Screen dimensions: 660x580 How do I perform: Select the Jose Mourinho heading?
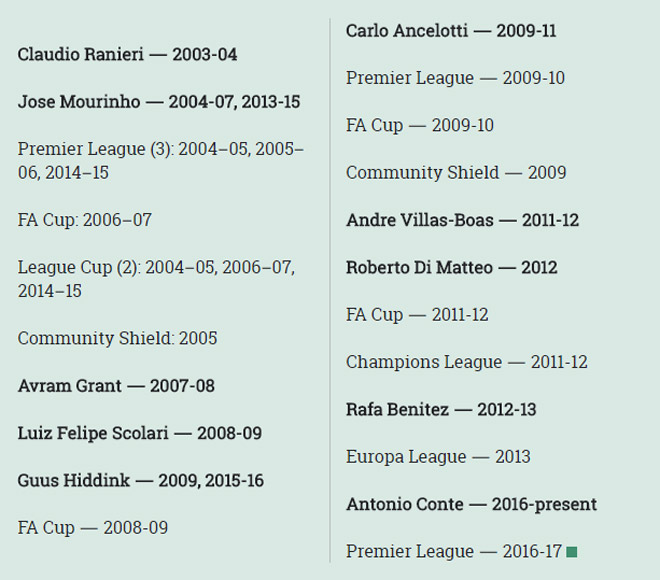coord(158,102)
